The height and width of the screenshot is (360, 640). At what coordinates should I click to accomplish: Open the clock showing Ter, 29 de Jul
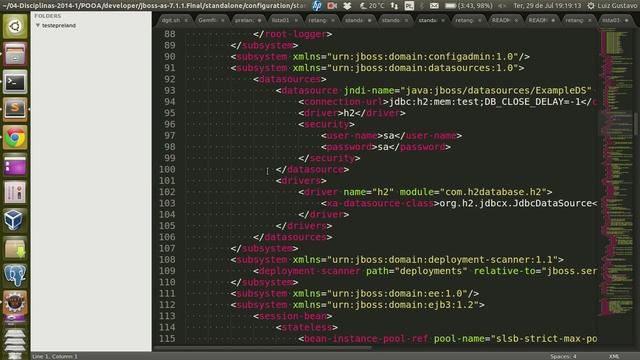tap(547, 6)
